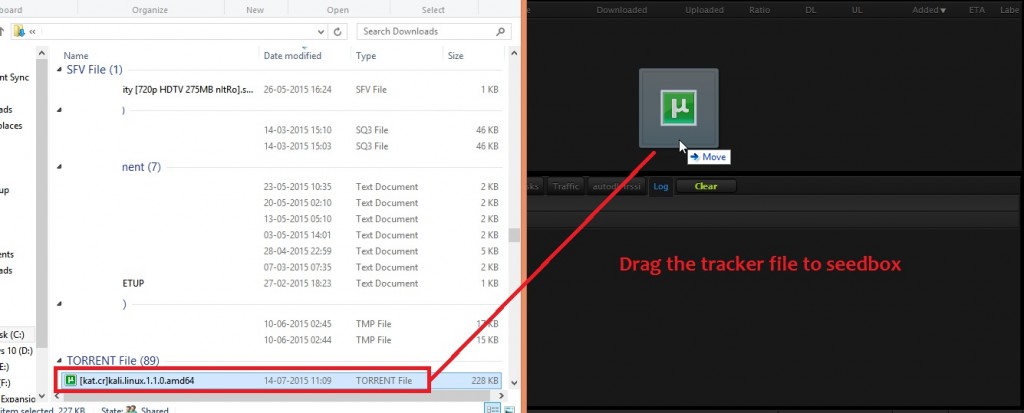Click the uTorrent icon on the kali.linux file
Image resolution: width=1024 pixels, height=413 pixels.
coord(71,380)
